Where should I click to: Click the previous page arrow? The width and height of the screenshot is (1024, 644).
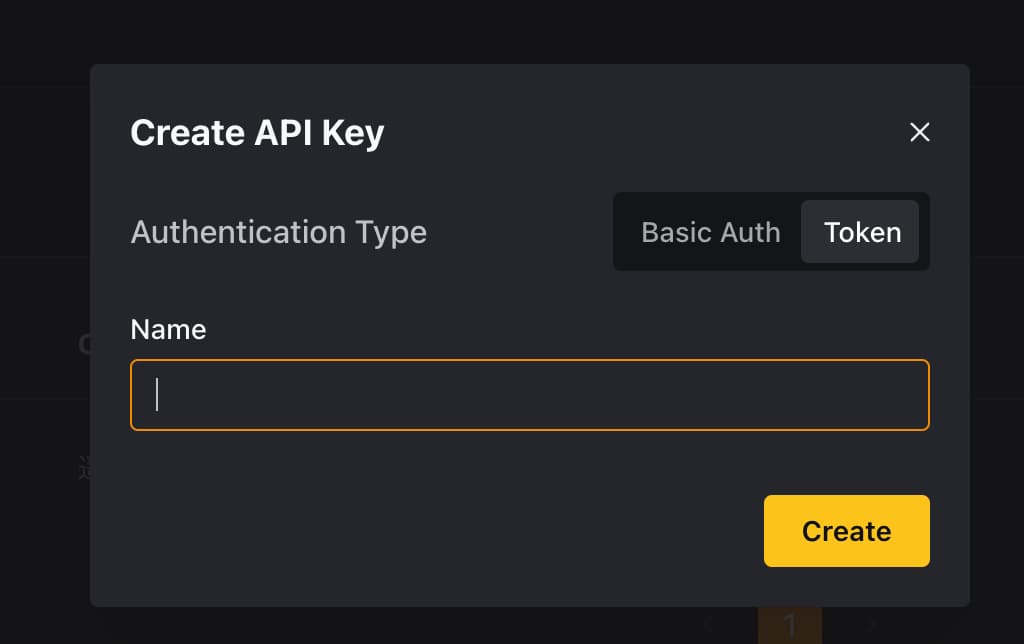(708, 625)
